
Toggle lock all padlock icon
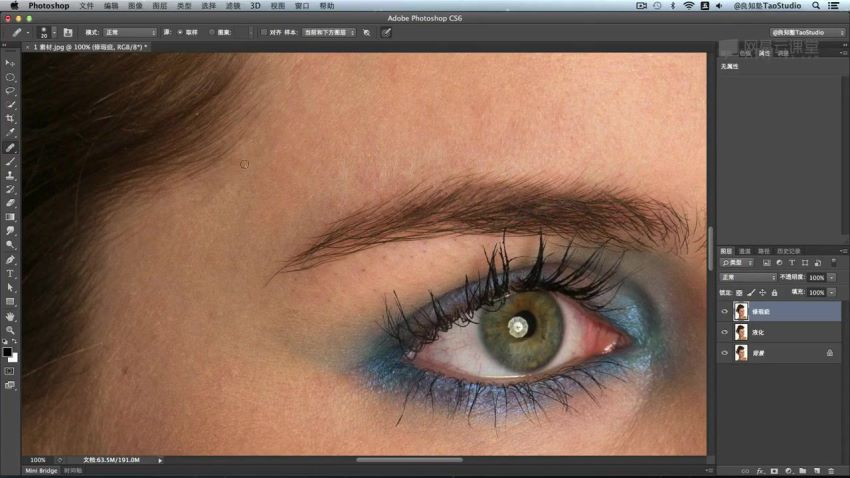(775, 293)
